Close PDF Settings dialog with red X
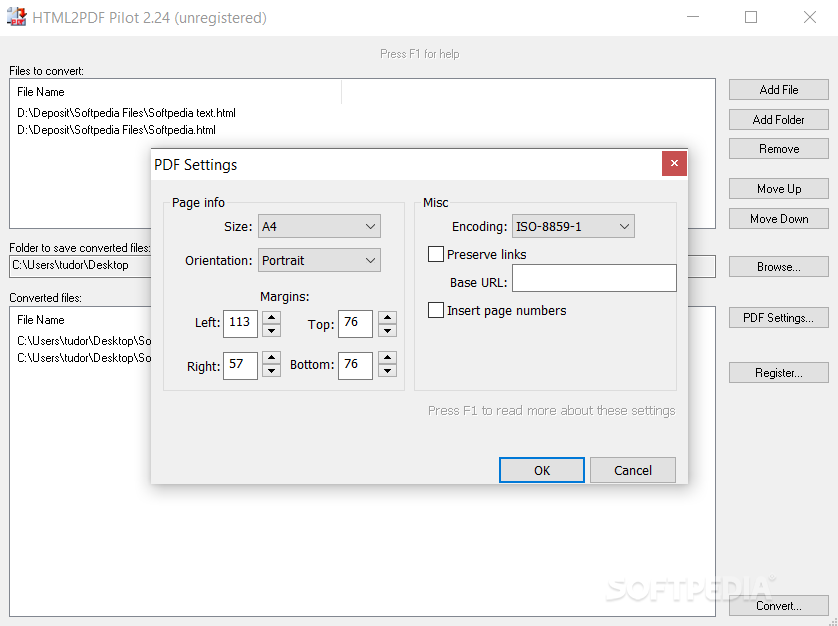Screen dimensions: 838x626 (674, 163)
